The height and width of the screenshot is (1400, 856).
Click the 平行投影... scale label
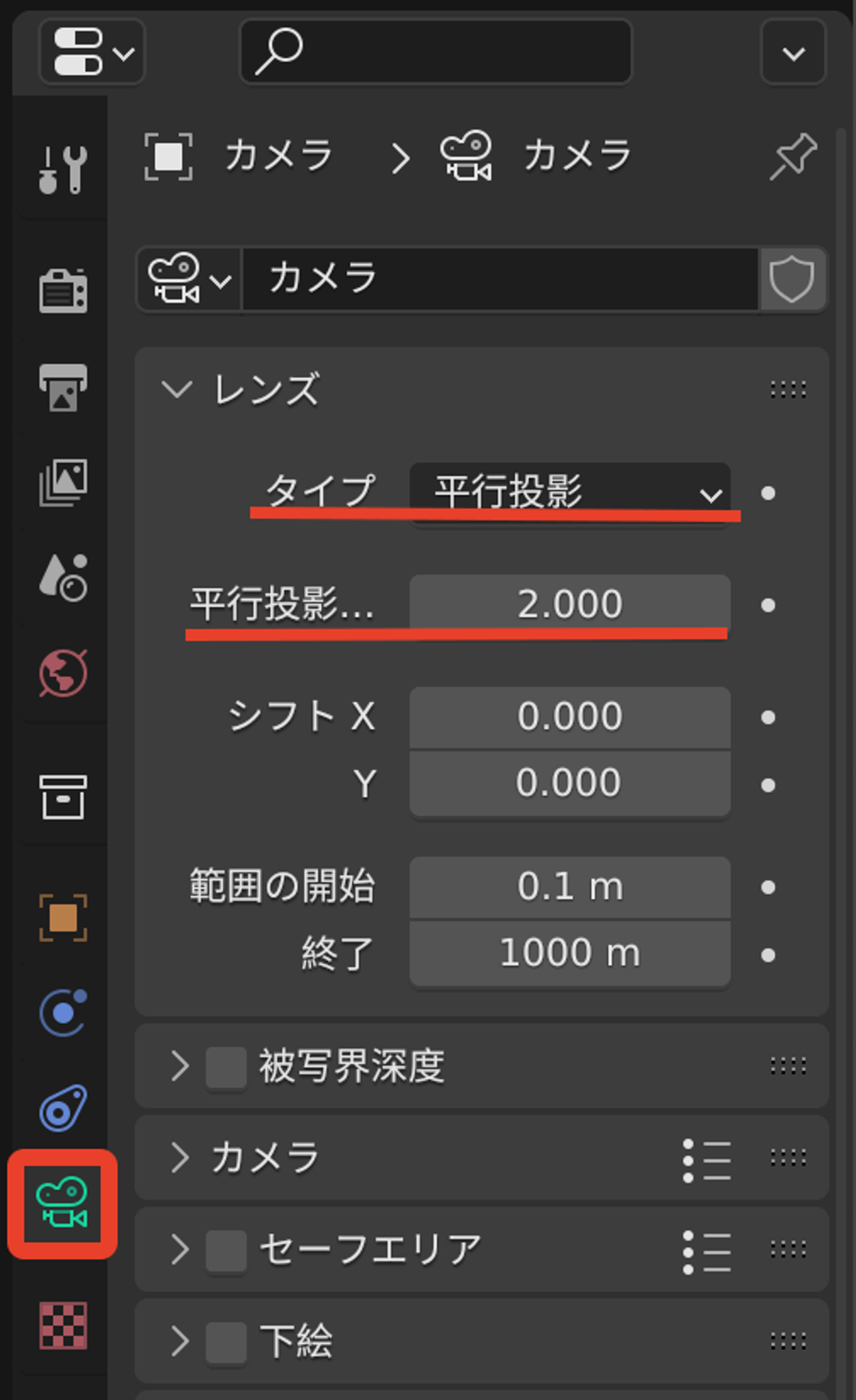[282, 605]
